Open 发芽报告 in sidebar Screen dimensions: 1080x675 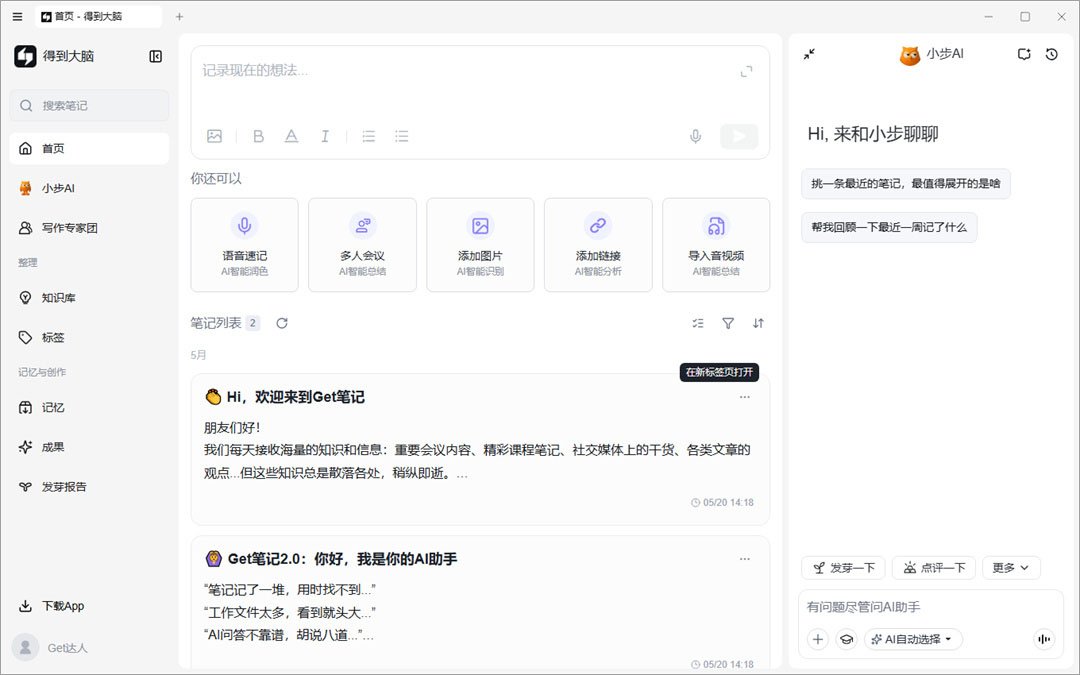coord(89,487)
